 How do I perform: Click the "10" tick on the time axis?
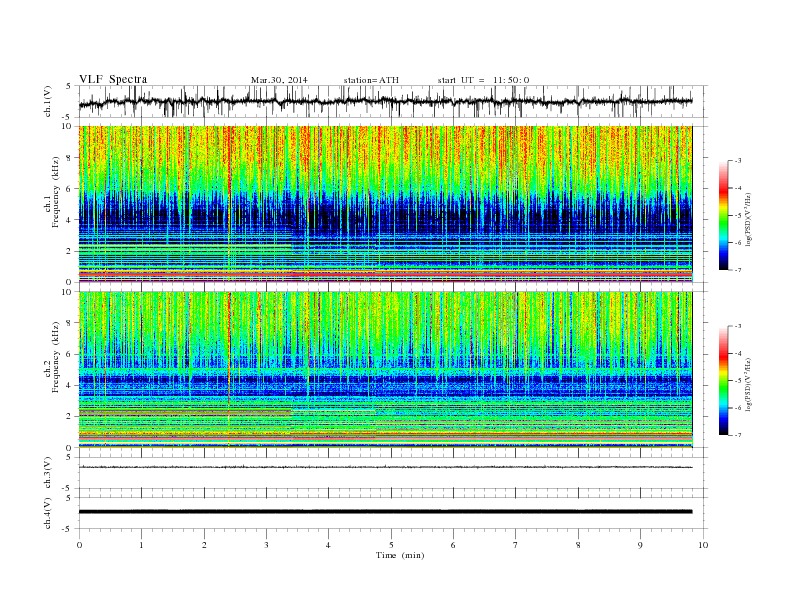703,545
